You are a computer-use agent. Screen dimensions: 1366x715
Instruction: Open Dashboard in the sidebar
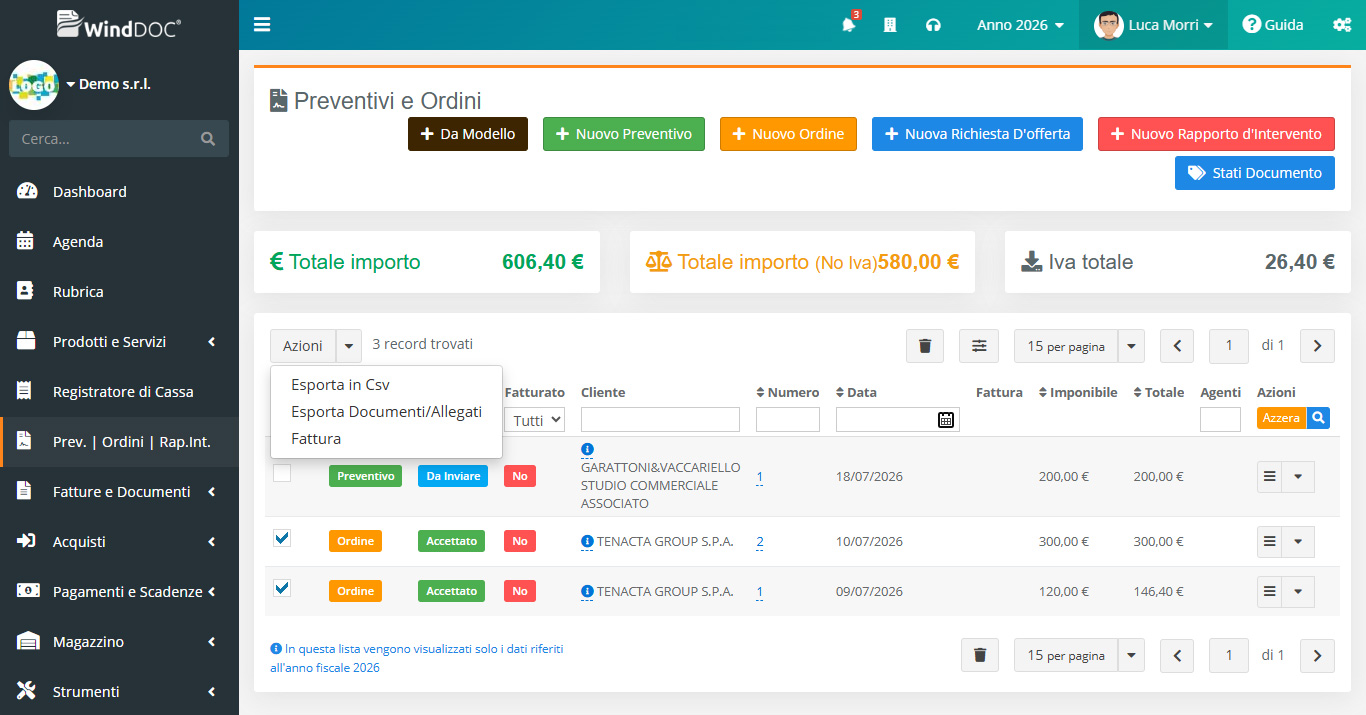(x=119, y=192)
